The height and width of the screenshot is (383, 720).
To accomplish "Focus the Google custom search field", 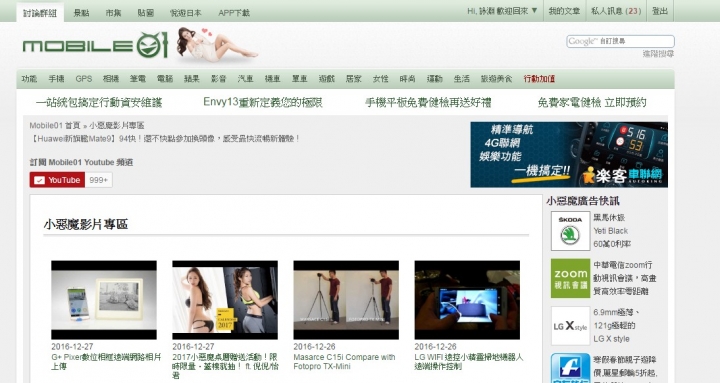I will 620,41.
